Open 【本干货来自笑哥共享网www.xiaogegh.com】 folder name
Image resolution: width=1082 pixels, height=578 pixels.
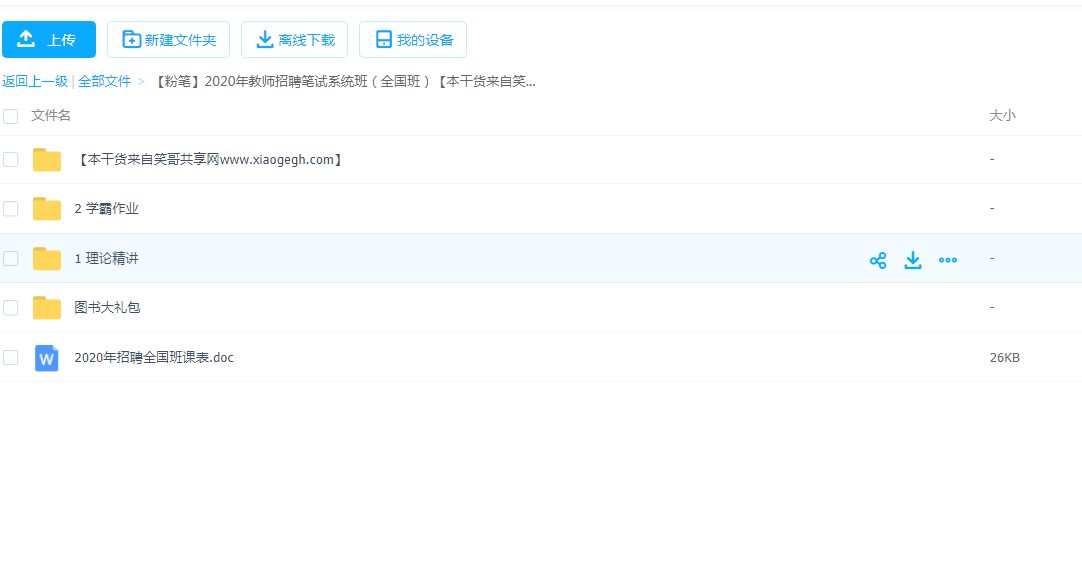tap(209, 159)
